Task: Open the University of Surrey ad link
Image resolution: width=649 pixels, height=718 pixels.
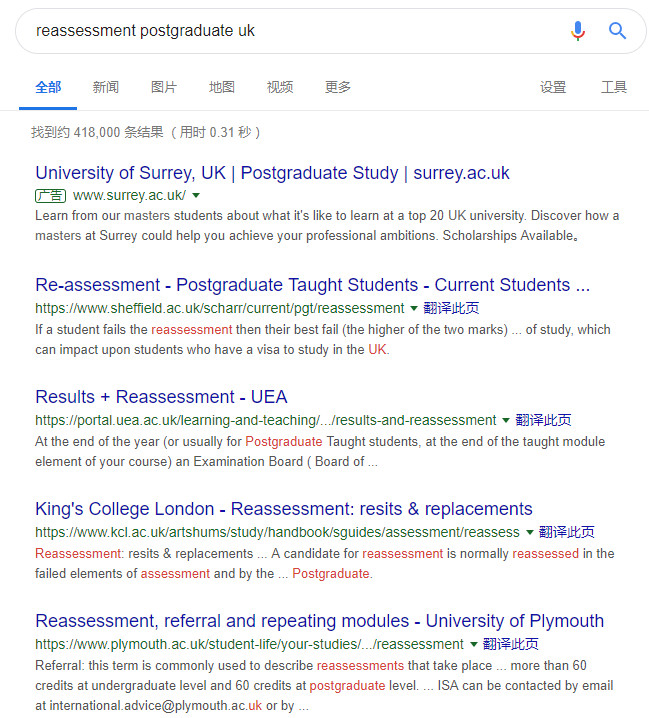Action: tap(272, 173)
